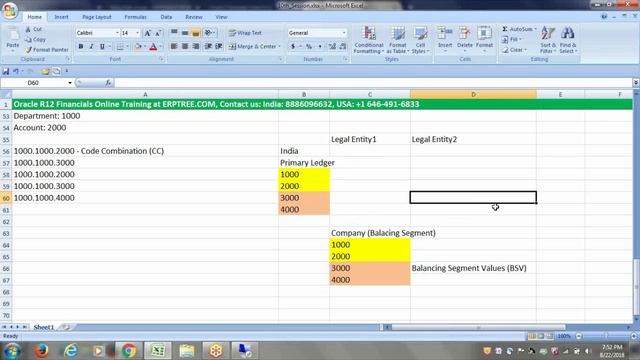Click cell containing Legal Entity1
Image resolution: width=640 pixels, height=360 pixels.
point(370,139)
